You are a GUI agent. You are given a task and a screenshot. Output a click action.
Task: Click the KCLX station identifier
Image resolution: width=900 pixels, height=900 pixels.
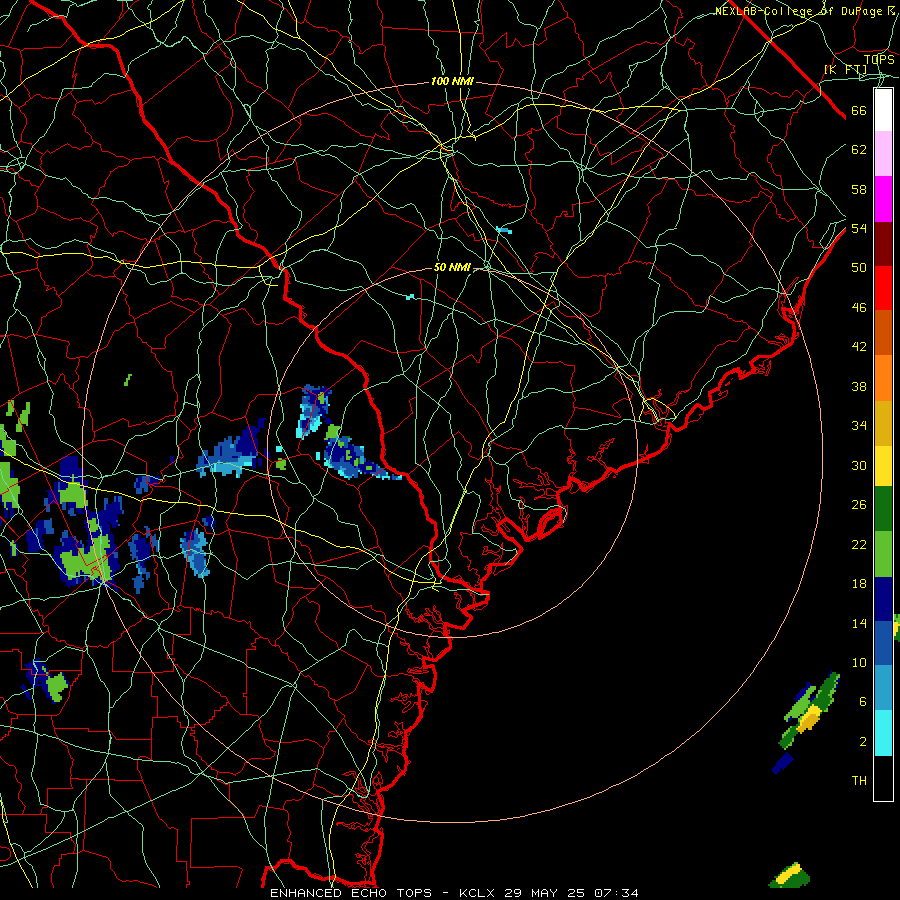click(x=479, y=893)
